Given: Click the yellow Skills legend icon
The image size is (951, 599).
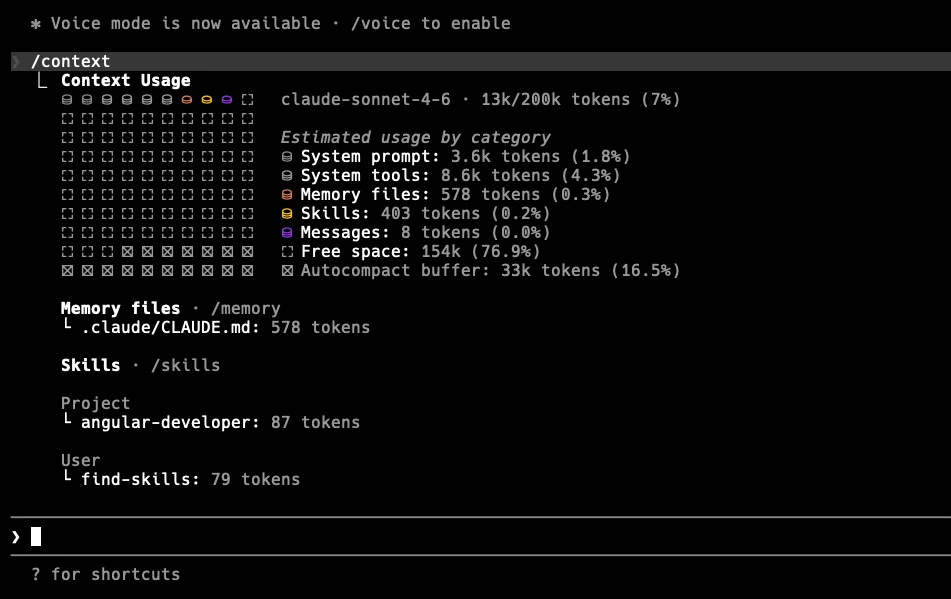Looking at the screenshot, I should pos(287,214).
